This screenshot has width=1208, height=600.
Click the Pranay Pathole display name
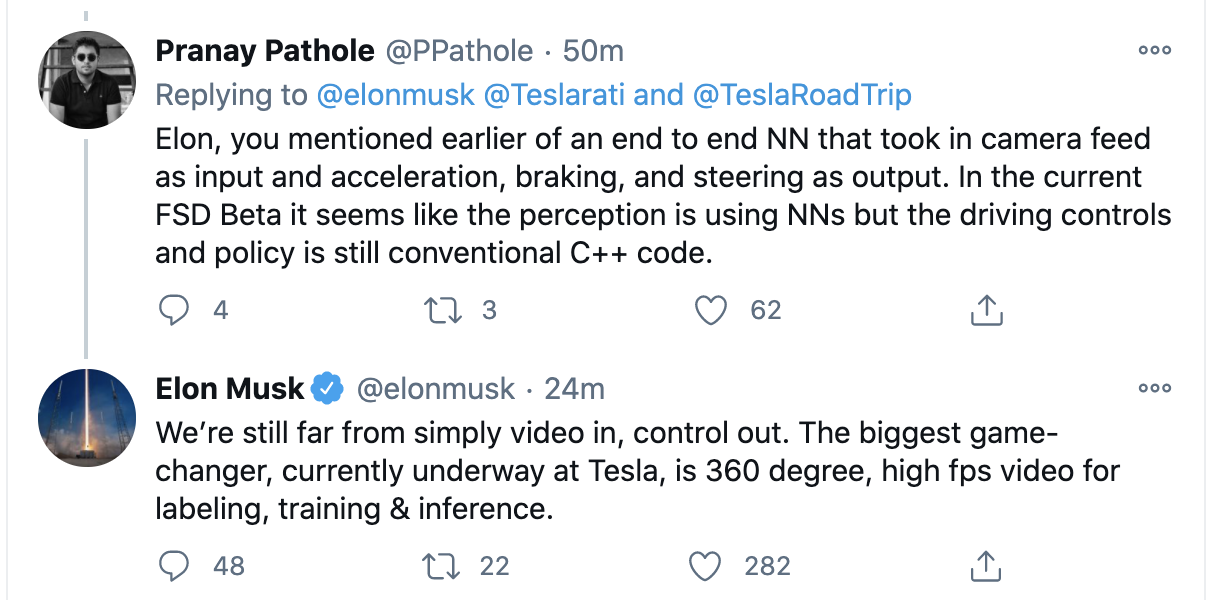pos(265,51)
